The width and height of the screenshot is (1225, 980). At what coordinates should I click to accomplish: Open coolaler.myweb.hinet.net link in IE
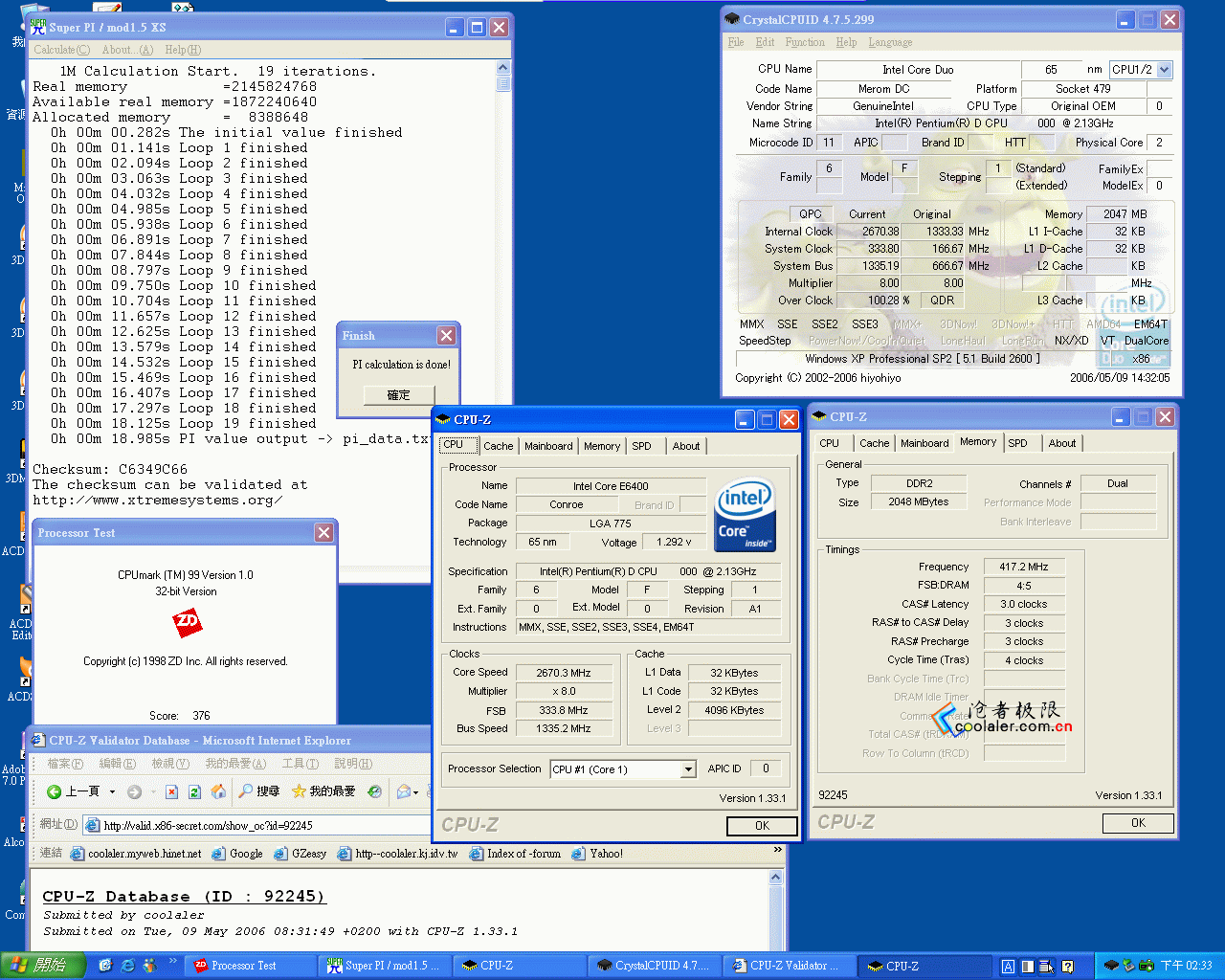pos(136,854)
